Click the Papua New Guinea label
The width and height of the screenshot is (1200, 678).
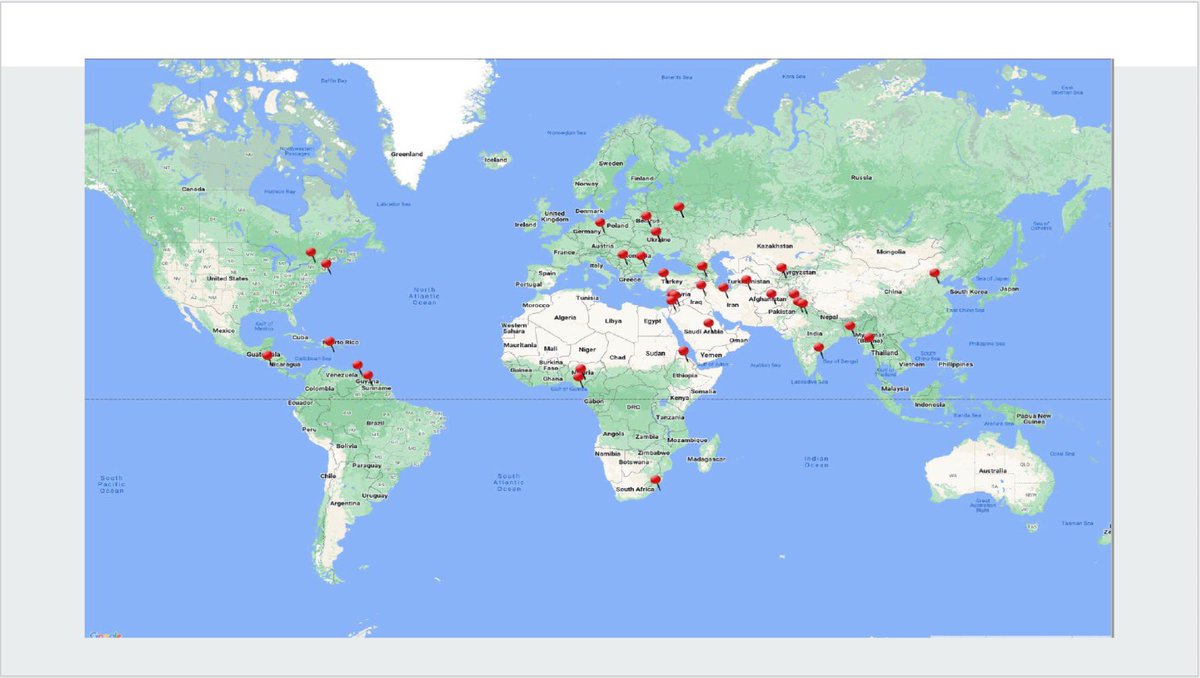1034,419
